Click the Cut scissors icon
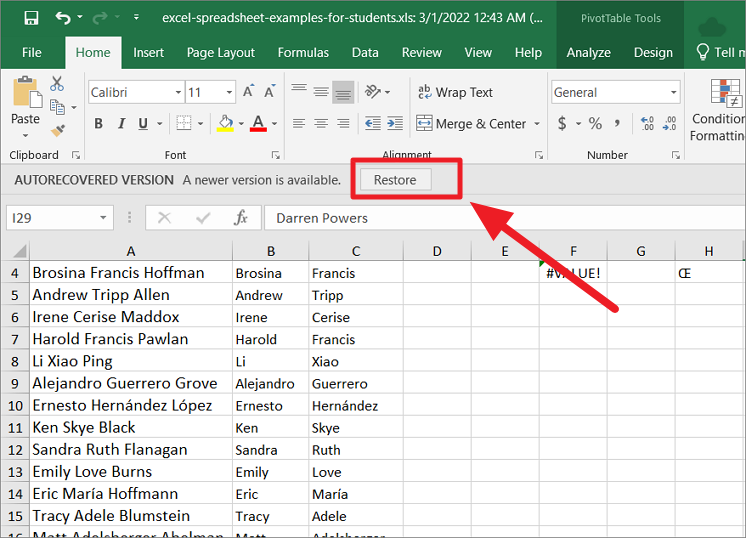 click(57, 84)
